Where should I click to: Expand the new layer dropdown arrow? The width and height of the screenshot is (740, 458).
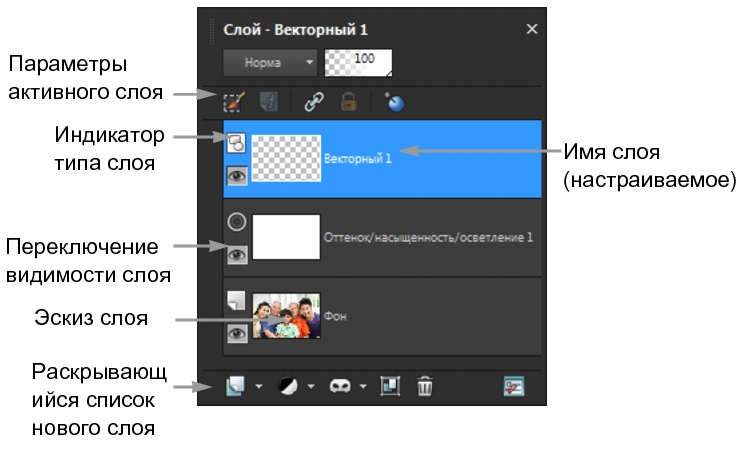coord(259,386)
